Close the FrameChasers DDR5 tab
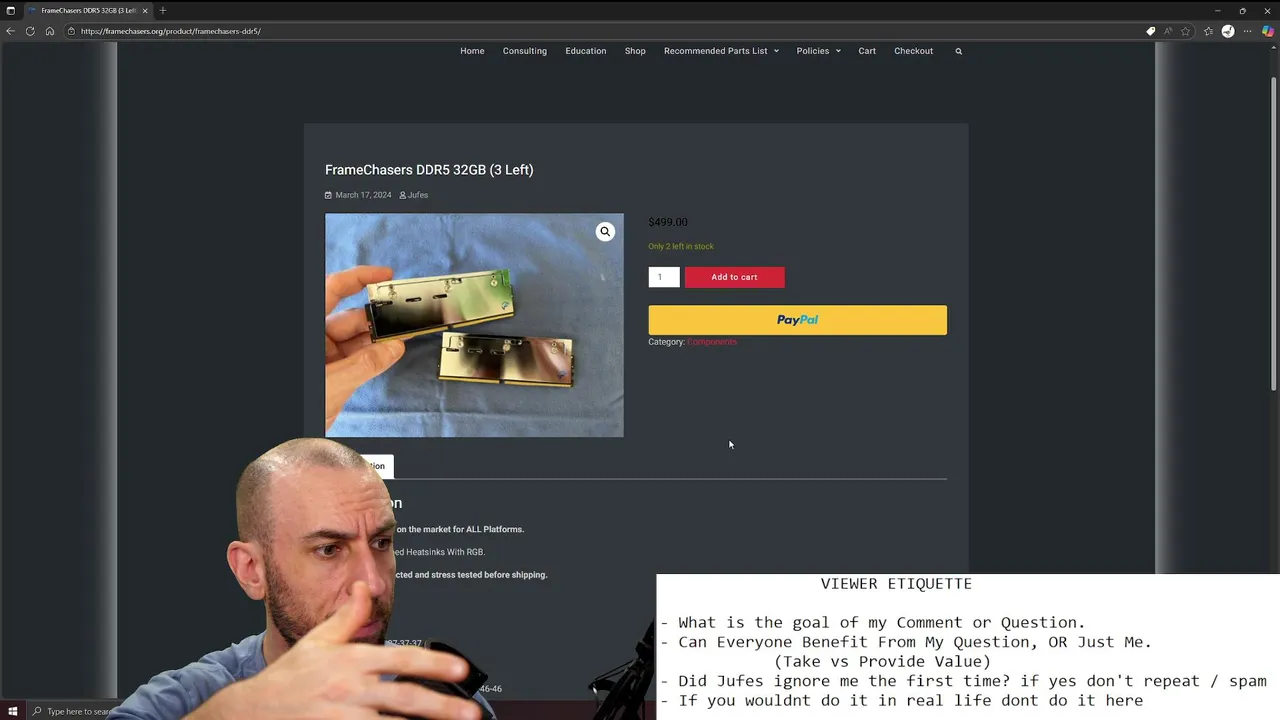The height and width of the screenshot is (720, 1280). pyautogui.click(x=145, y=10)
